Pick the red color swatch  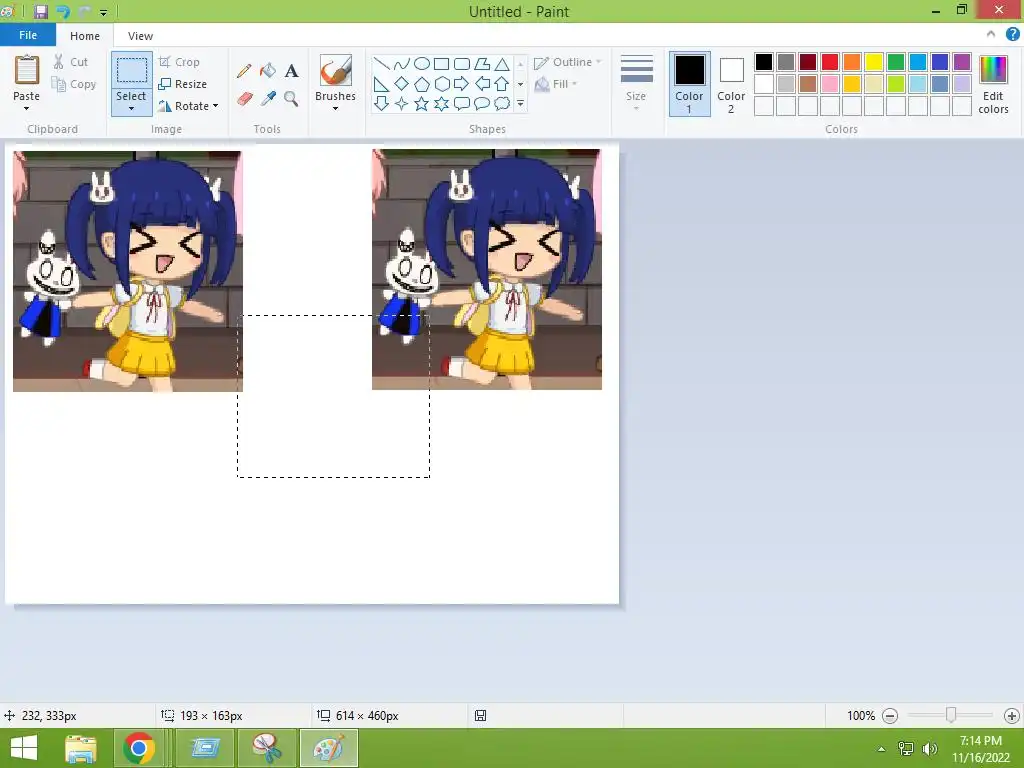click(x=830, y=62)
